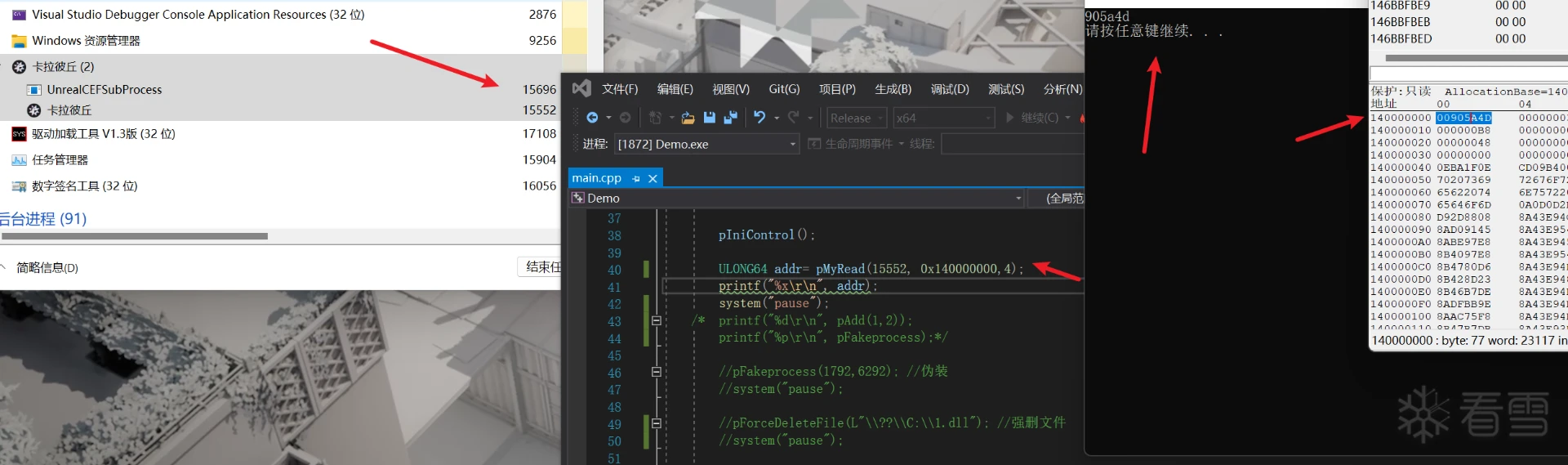Image resolution: width=1568 pixels, height=465 pixels.
Task: Select the UnrealCEFSubProcess row
Action: (x=279, y=90)
